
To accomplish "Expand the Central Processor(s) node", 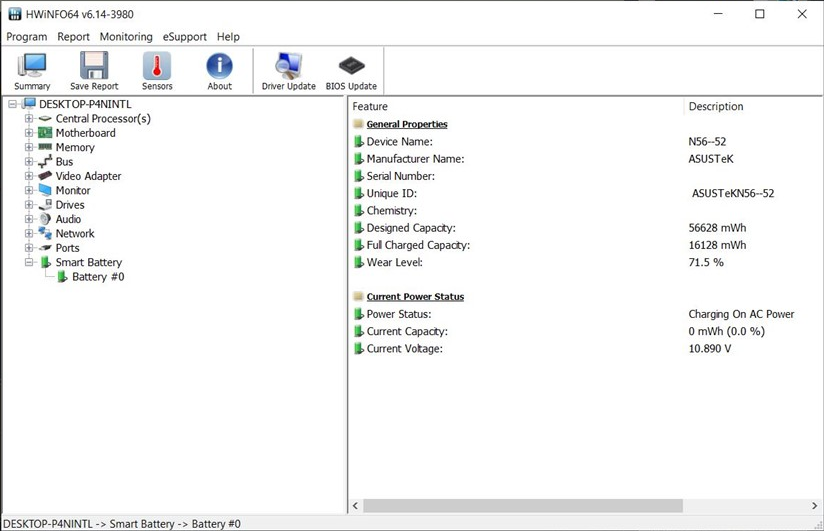I will point(29,119).
